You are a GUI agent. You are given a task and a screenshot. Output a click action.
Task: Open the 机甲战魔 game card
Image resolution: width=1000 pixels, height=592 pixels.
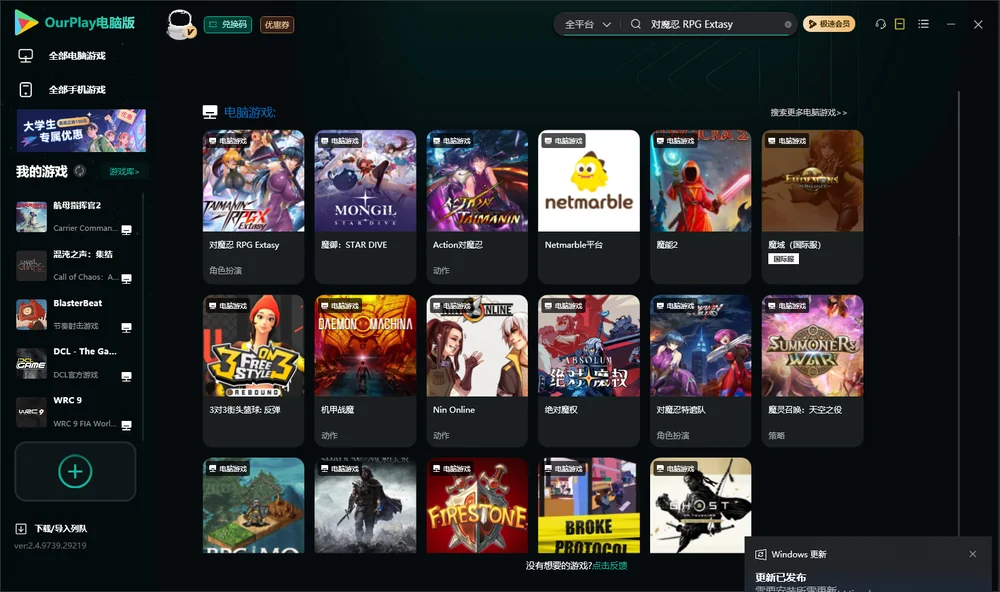tap(365, 371)
